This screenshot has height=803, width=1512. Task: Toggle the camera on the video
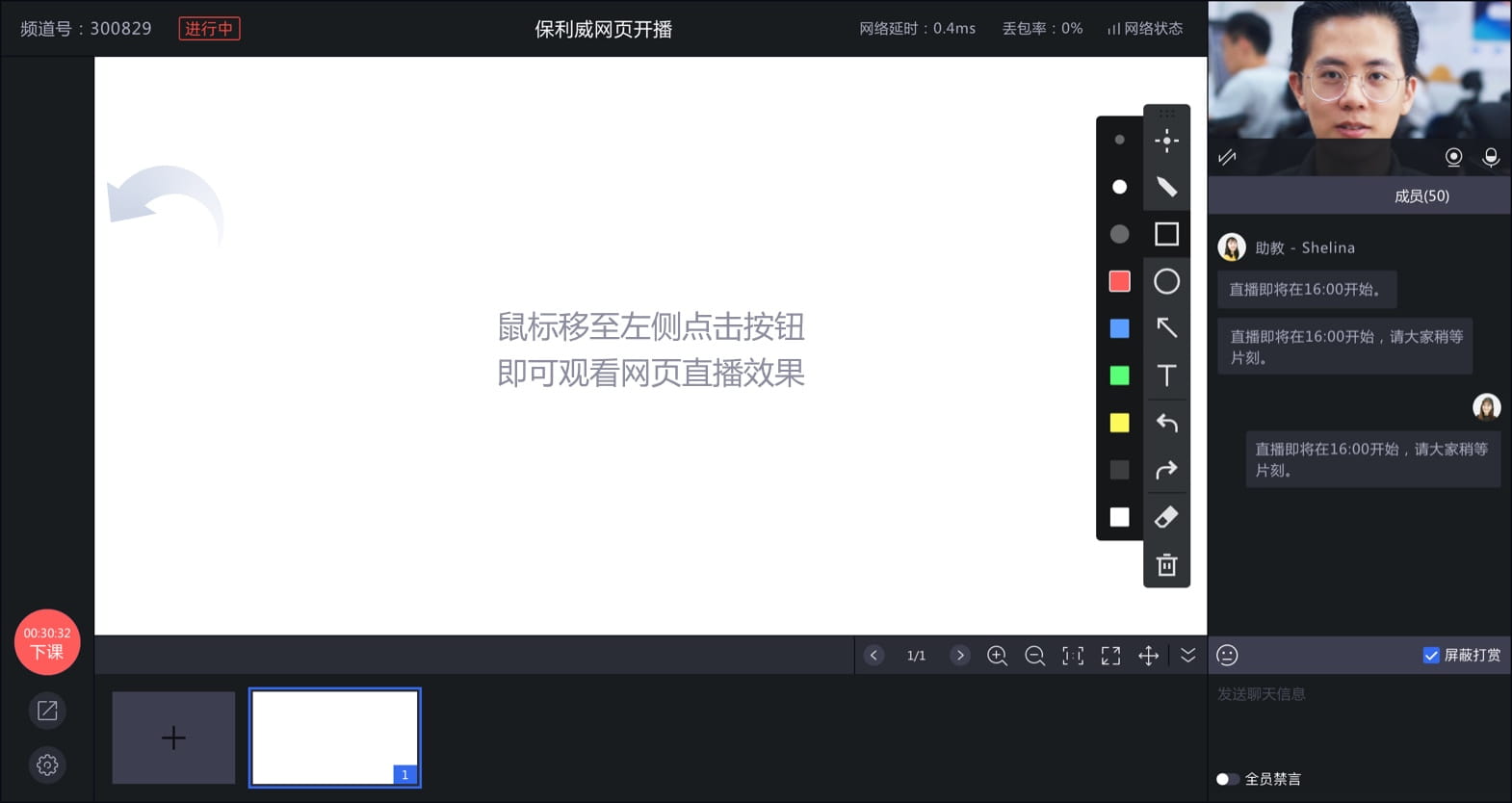[1453, 157]
